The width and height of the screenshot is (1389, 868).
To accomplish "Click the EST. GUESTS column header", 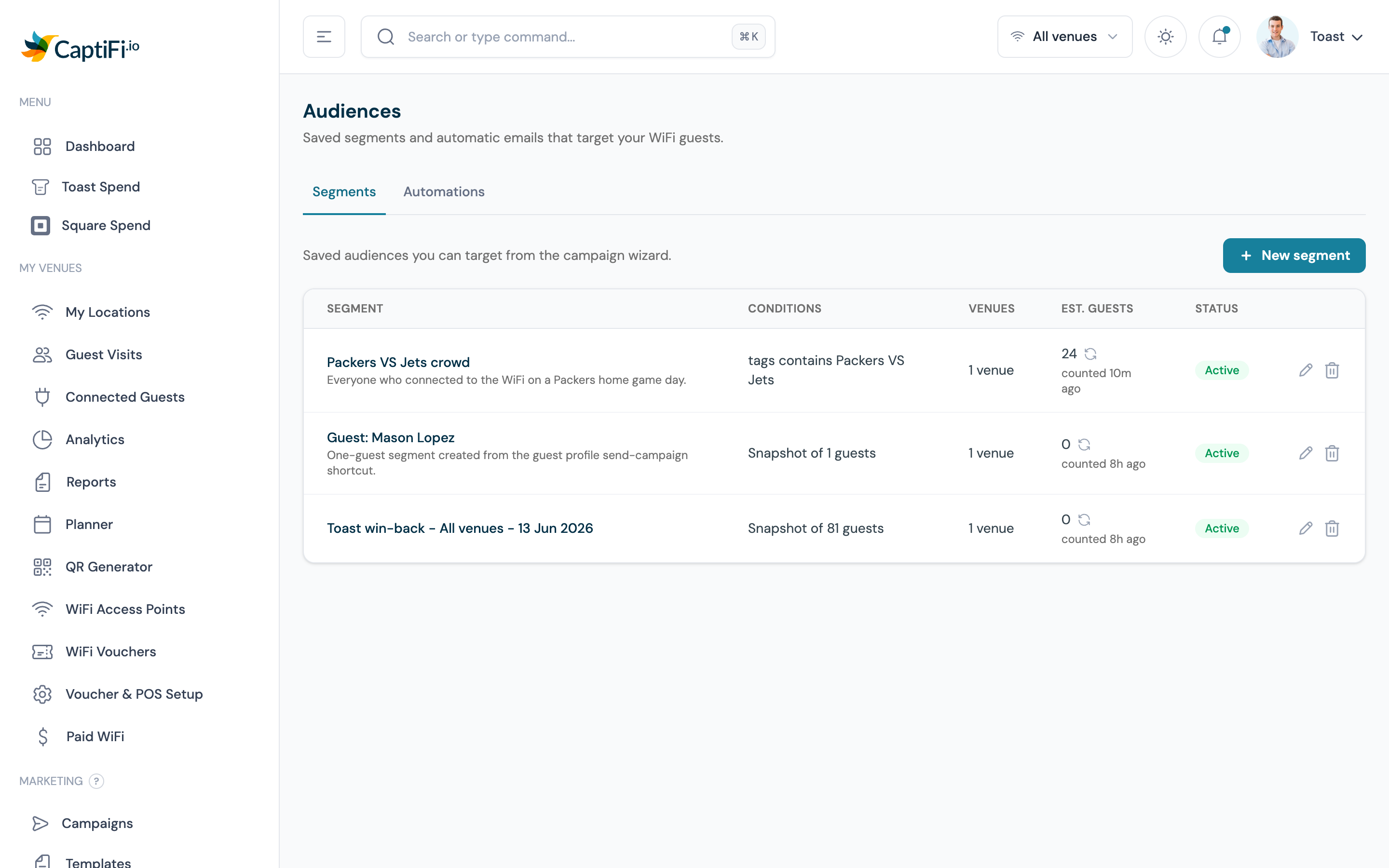I will (1097, 308).
